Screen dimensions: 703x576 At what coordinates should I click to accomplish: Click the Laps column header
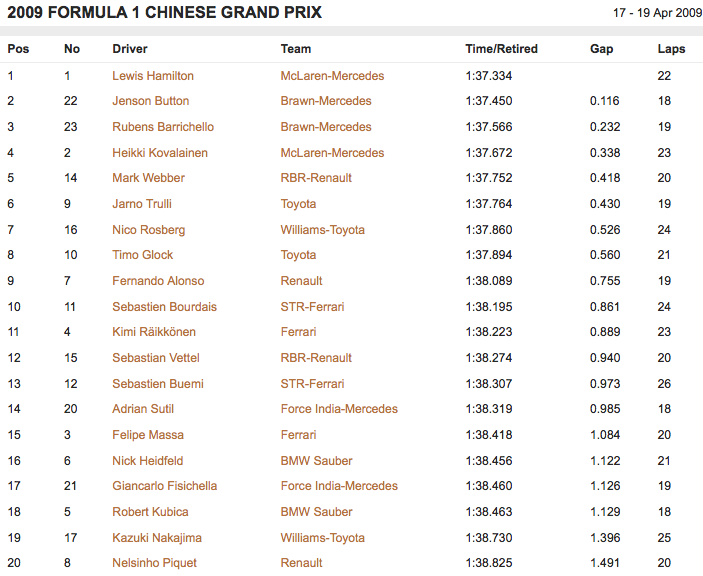coord(671,49)
